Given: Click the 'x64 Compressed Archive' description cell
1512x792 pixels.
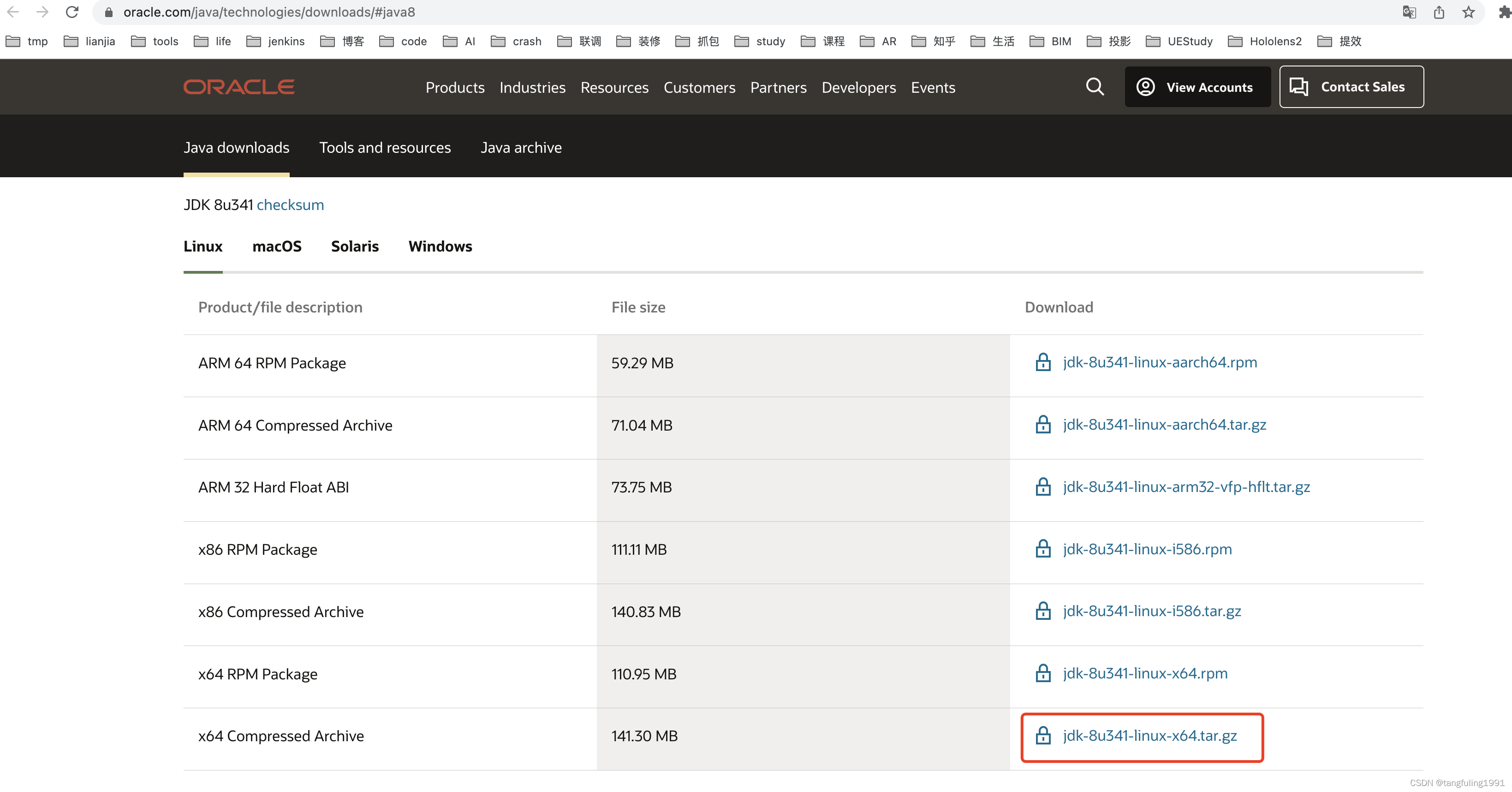Looking at the screenshot, I should [x=390, y=738].
